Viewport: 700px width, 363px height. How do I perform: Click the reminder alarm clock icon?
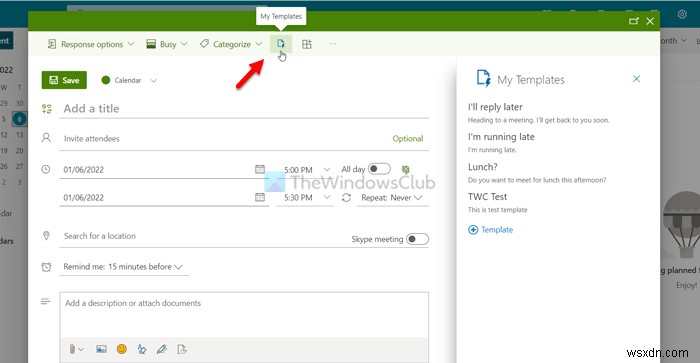(x=46, y=267)
